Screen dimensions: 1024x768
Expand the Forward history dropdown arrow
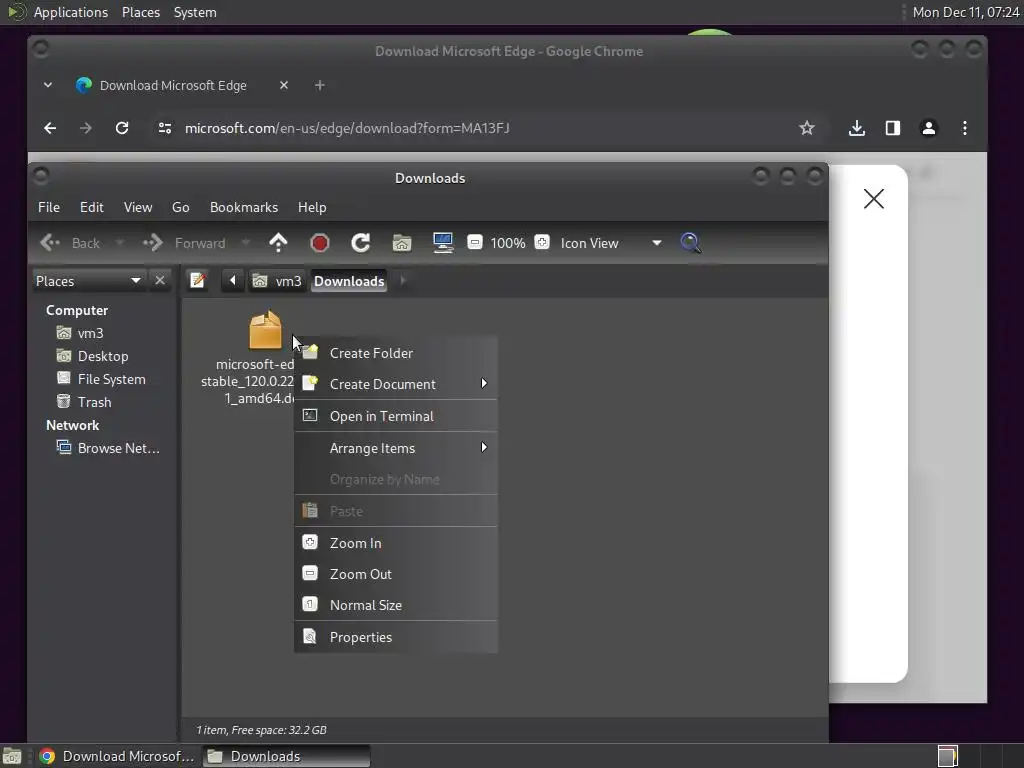click(x=246, y=243)
